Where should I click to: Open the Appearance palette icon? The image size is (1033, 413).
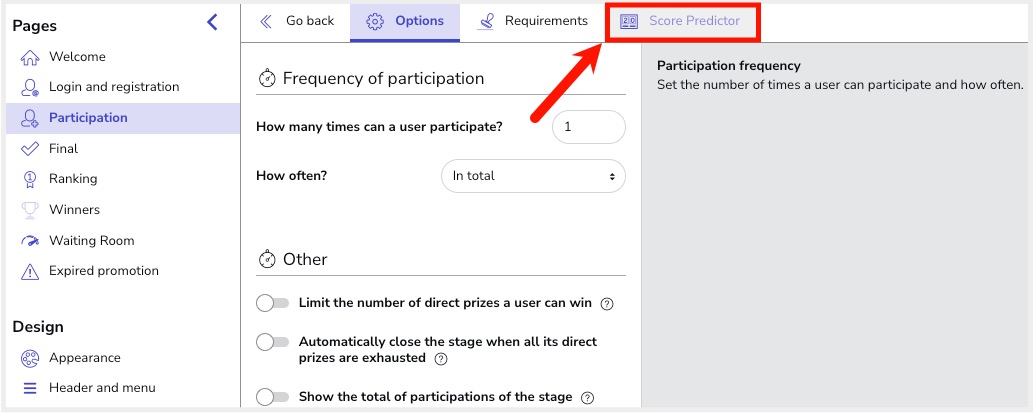pos(30,358)
